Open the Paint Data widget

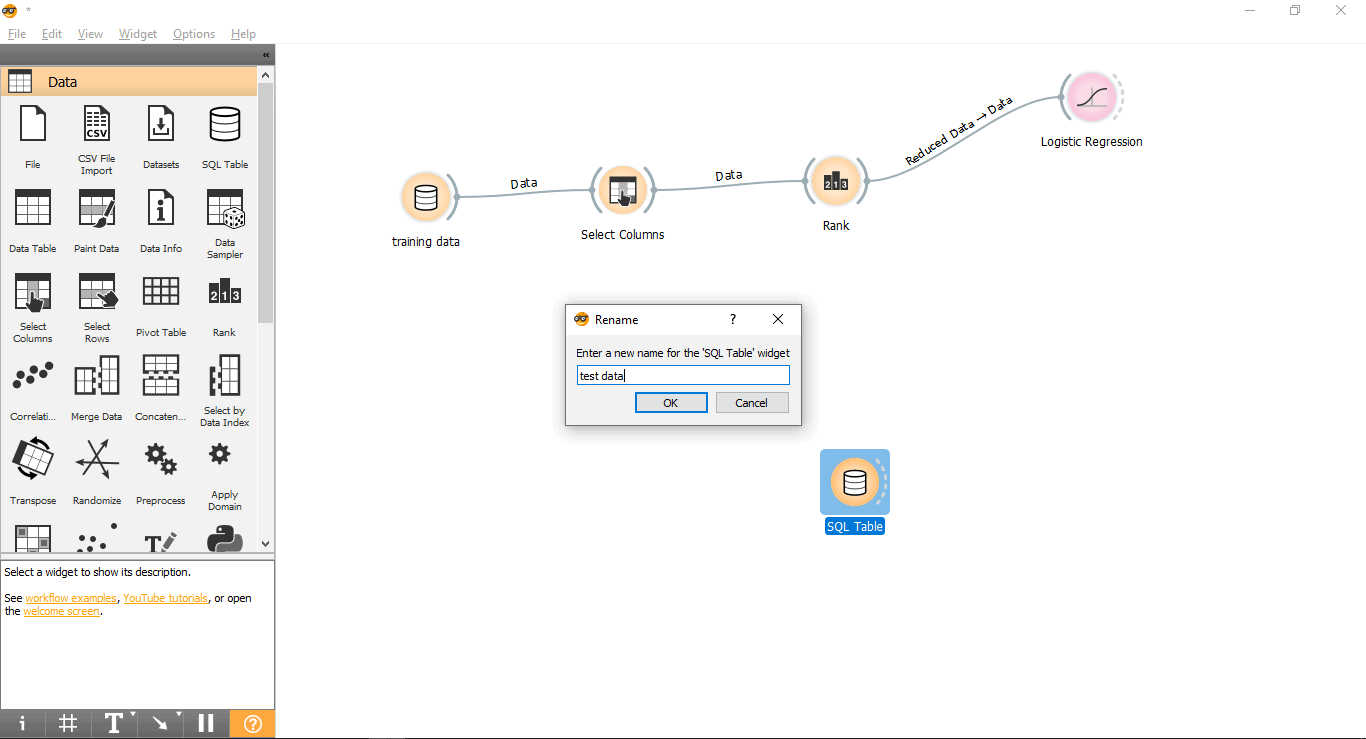tap(97, 209)
